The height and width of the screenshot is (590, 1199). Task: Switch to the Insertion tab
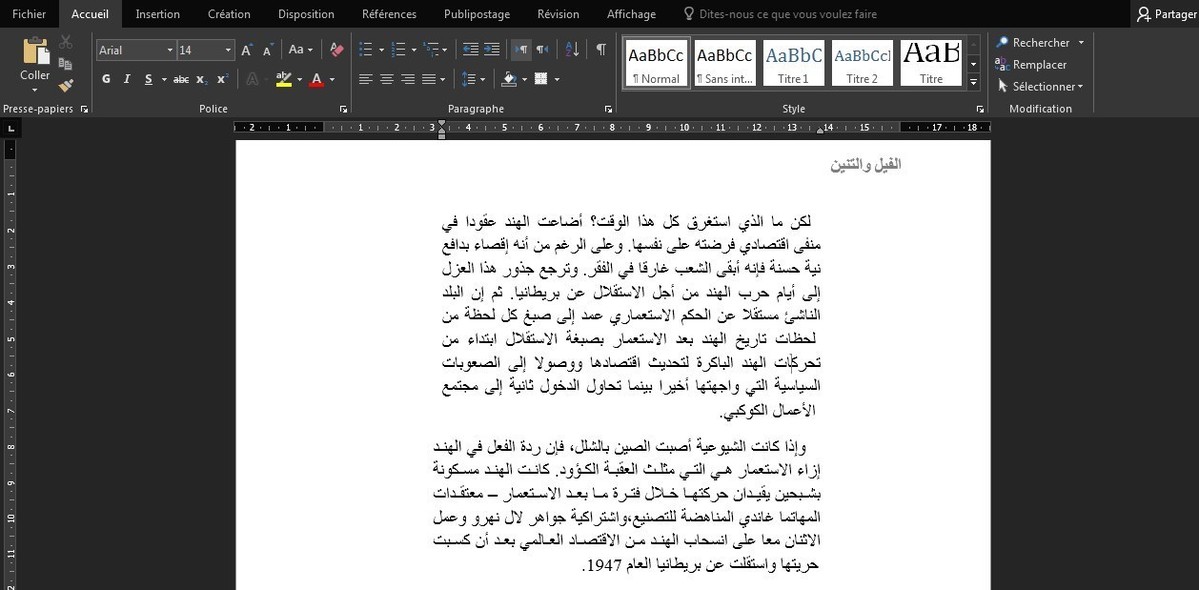click(158, 14)
